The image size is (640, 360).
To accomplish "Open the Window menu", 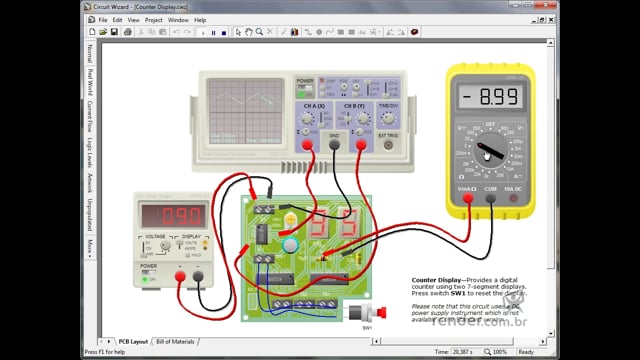I will point(178,20).
